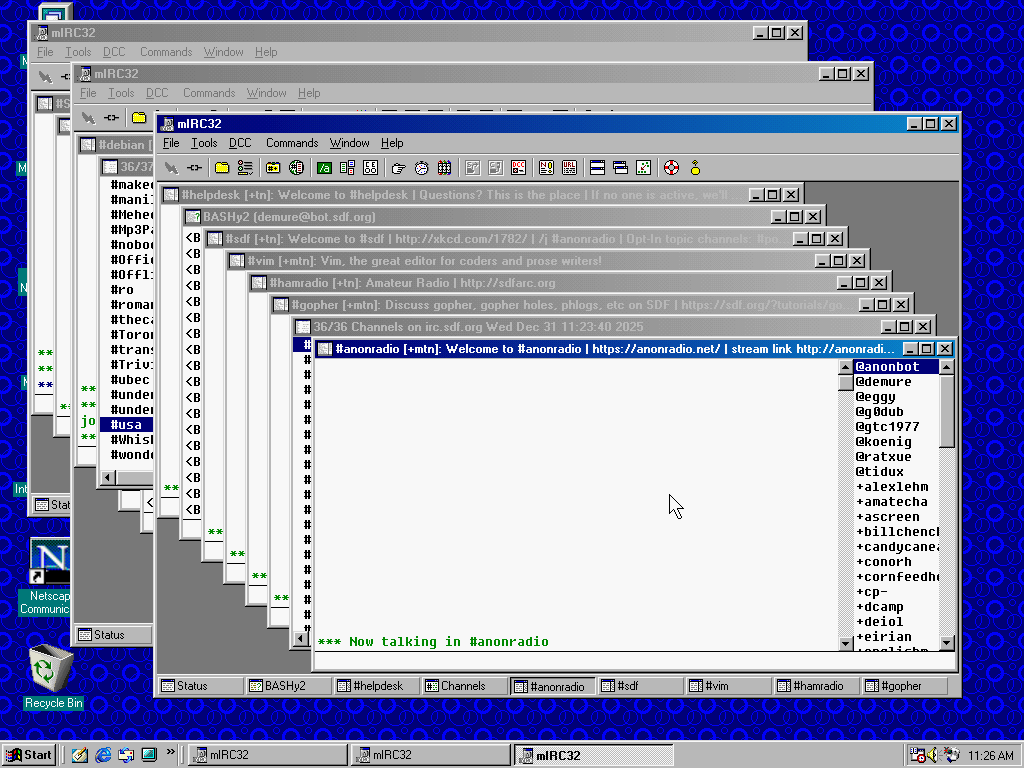The width and height of the screenshot is (1024, 768).
Task: Open the Remote scripts editor
Action: (370, 168)
